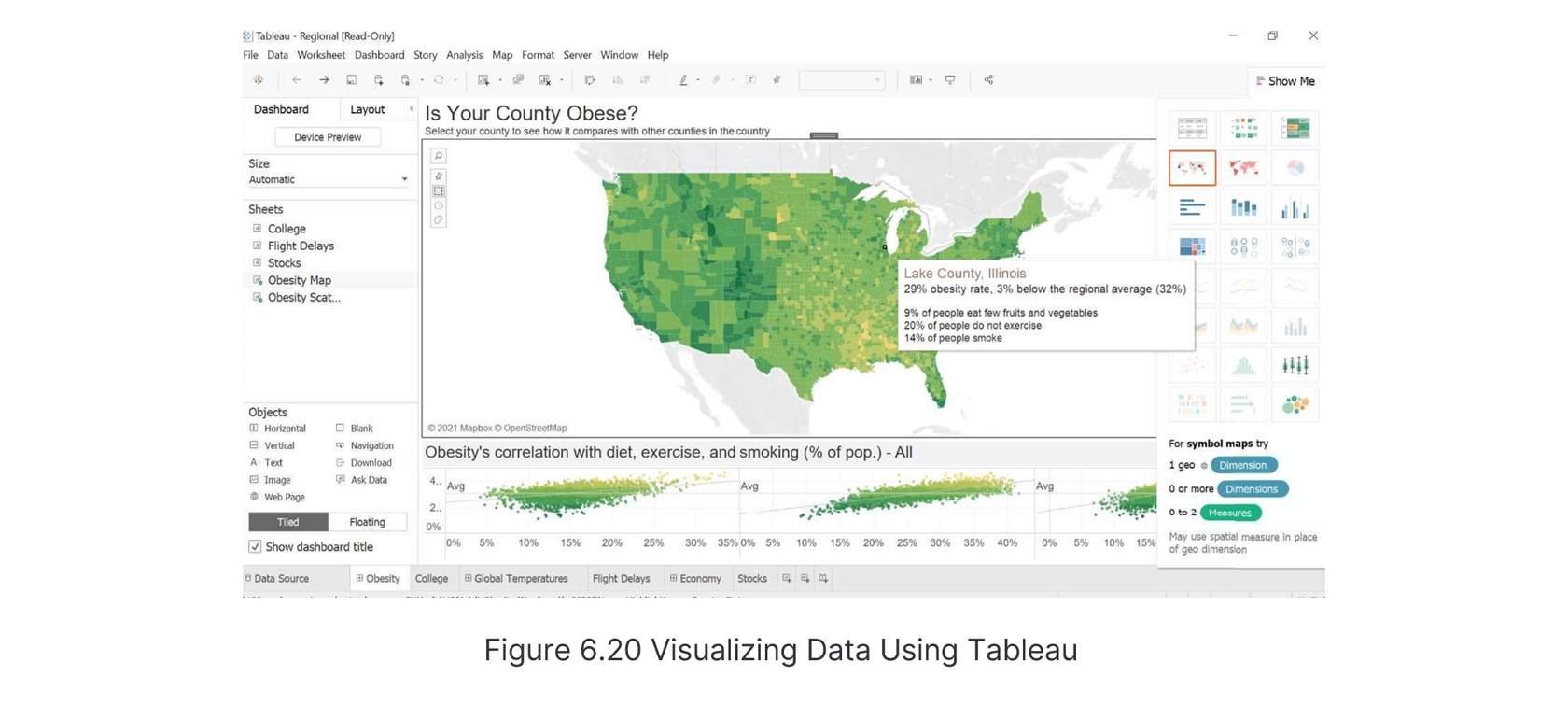Open the new worksheet dropdown arrow
The height and width of the screenshot is (704, 1568).
500,80
